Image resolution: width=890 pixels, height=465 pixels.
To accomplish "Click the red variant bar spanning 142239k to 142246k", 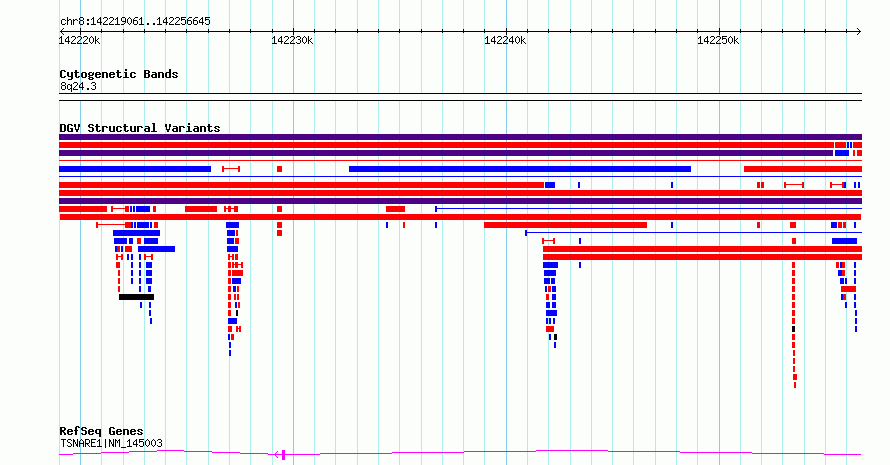I will click(565, 225).
